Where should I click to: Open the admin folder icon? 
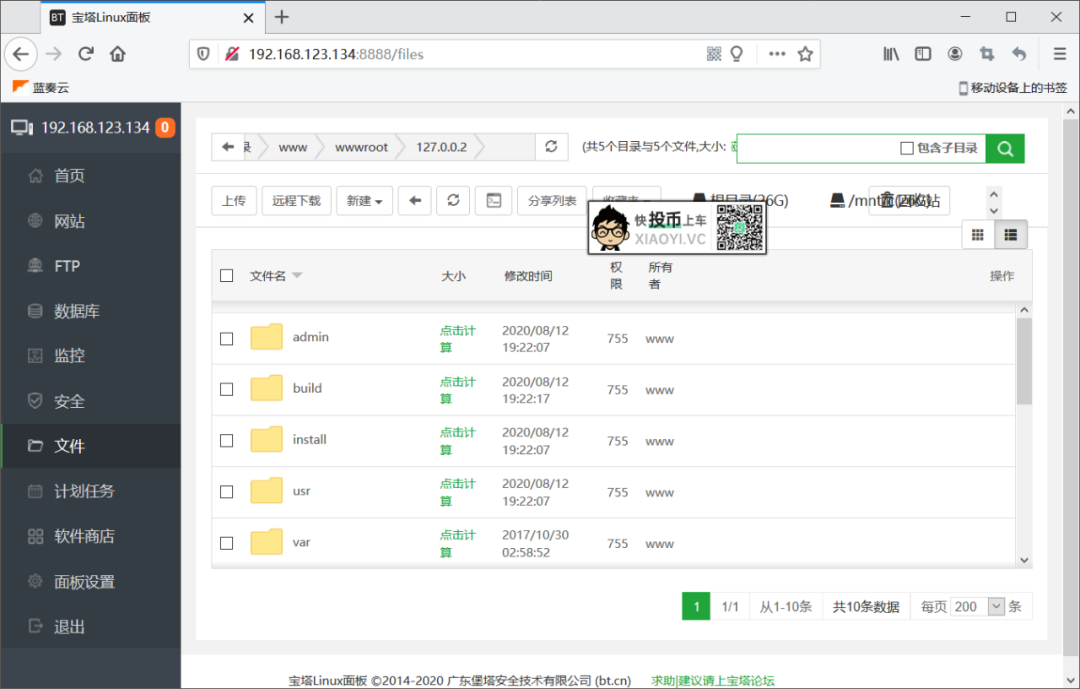click(x=267, y=337)
